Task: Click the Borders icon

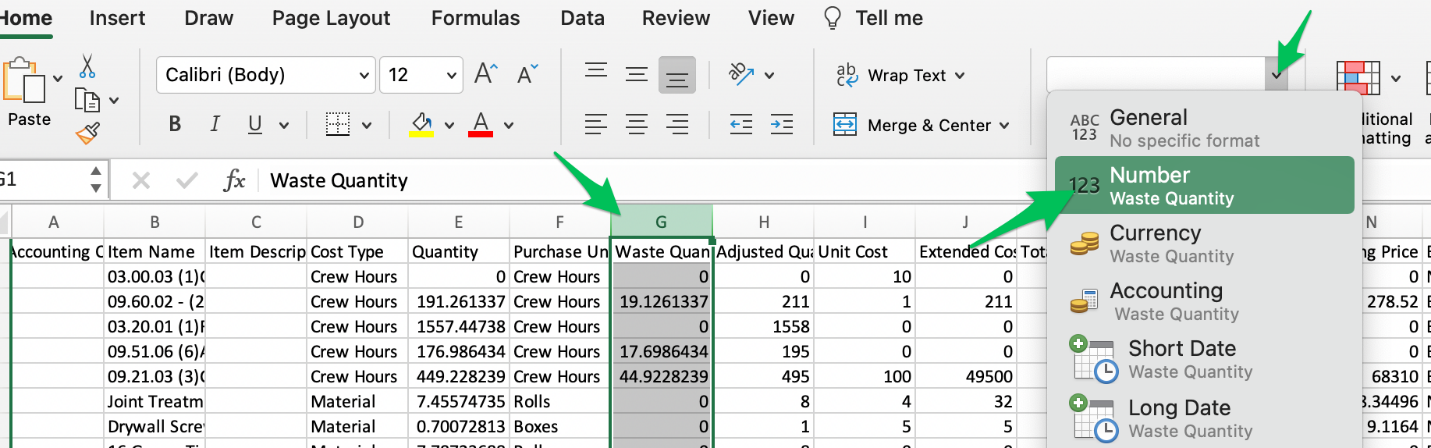Action: (x=338, y=125)
